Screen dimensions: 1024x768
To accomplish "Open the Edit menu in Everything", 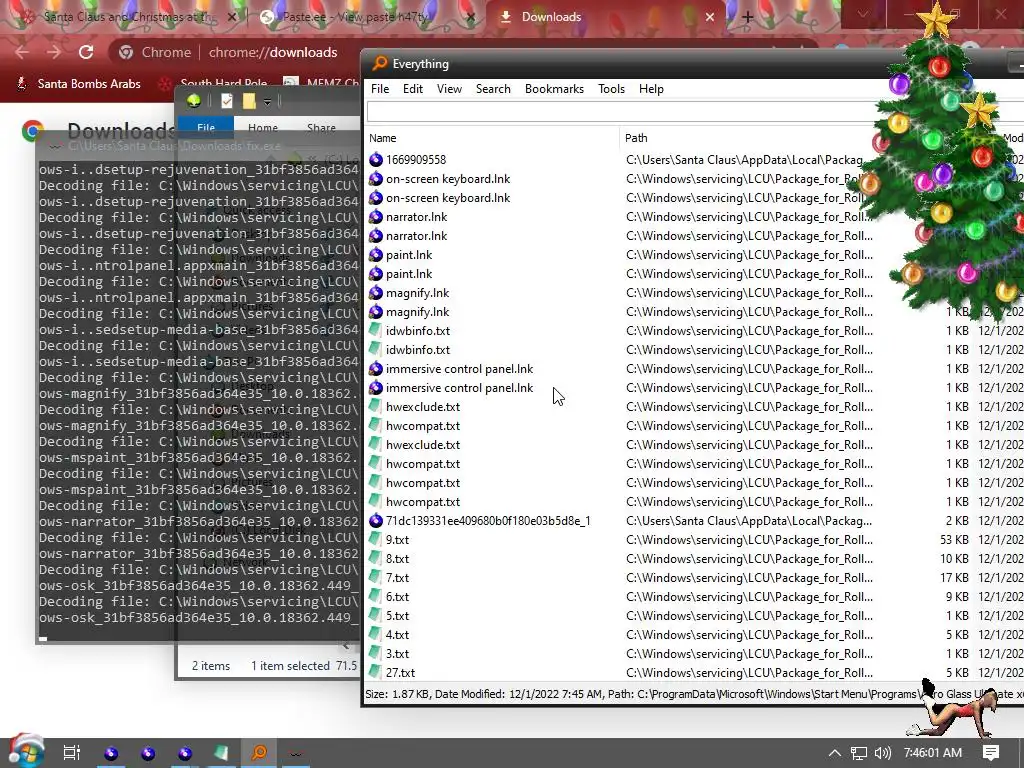I will pos(413,89).
